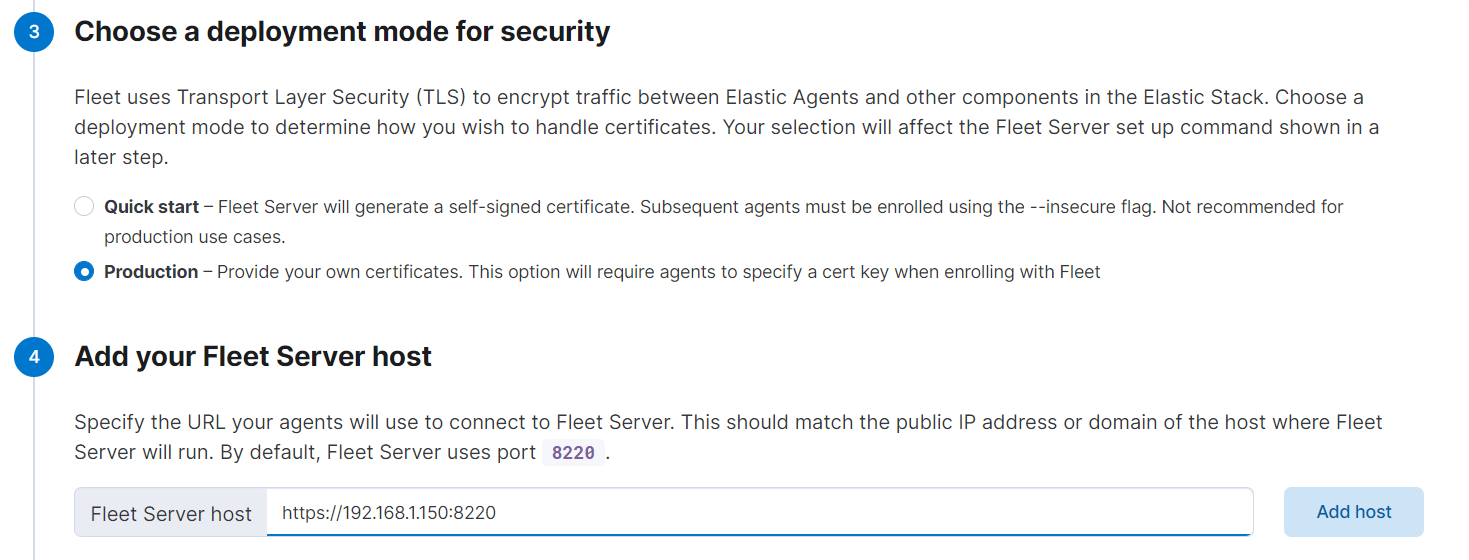Click the step 3 number badge
The height and width of the screenshot is (560, 1469).
click(x=34, y=32)
